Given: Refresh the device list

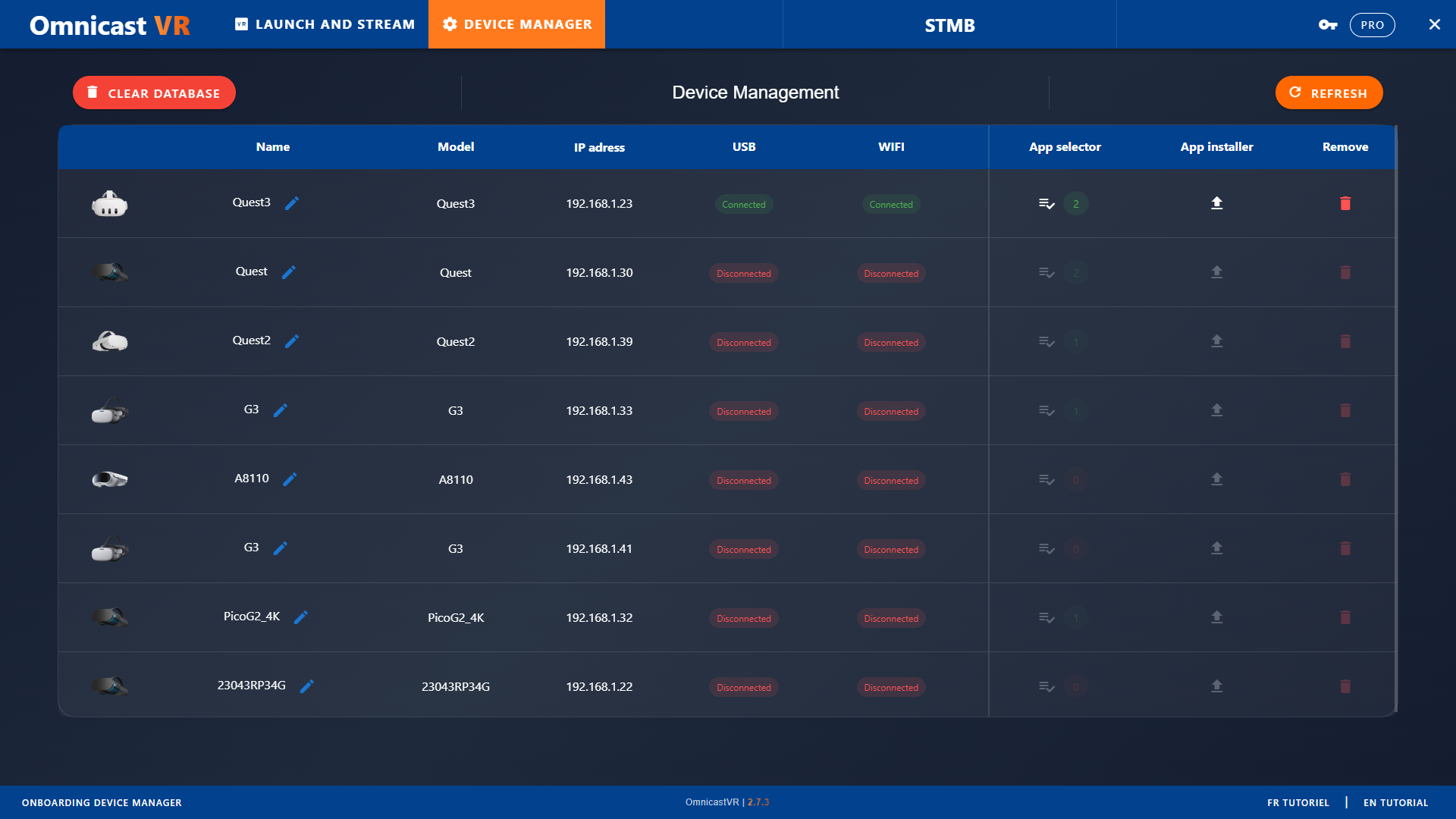Looking at the screenshot, I should click(1329, 93).
